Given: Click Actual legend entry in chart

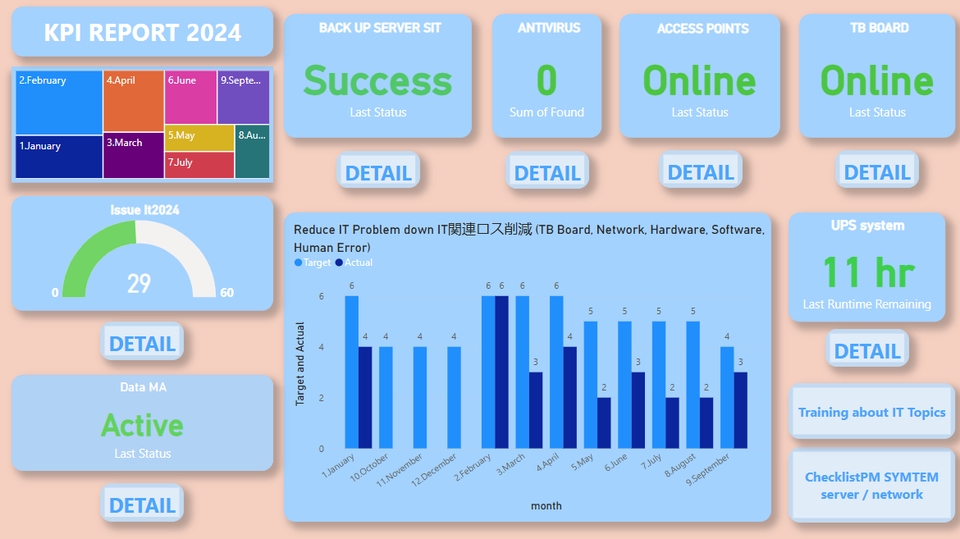Looking at the screenshot, I should tap(354, 262).
